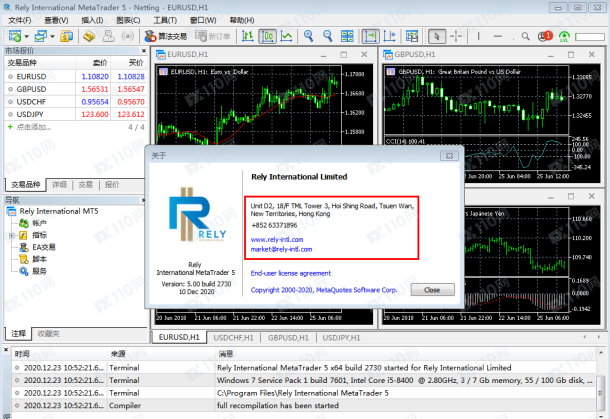610x419 pixels.
Task: Open the 图表 charts menu
Action: coord(128,19)
